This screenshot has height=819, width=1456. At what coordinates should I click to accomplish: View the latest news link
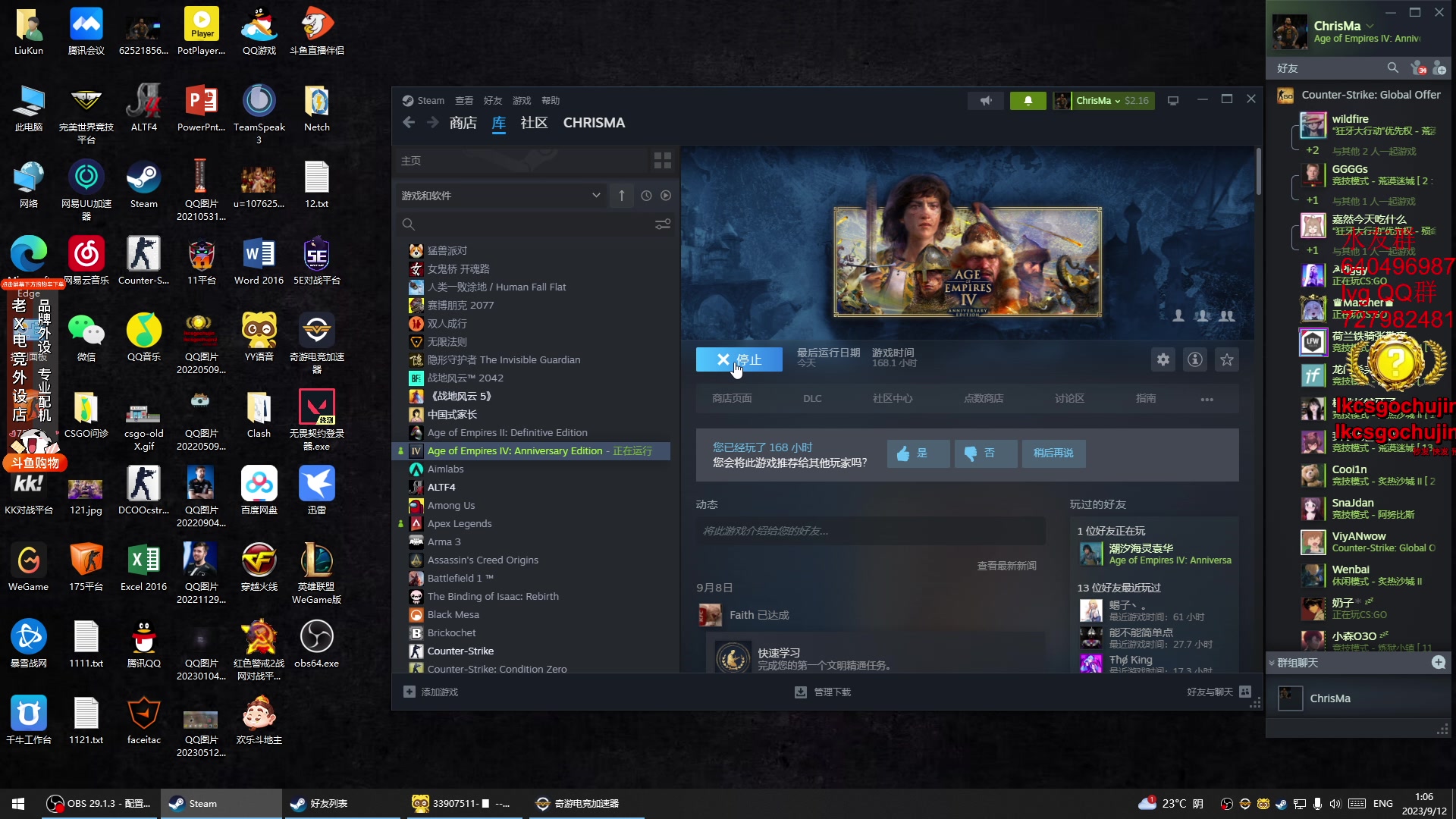point(1006,566)
